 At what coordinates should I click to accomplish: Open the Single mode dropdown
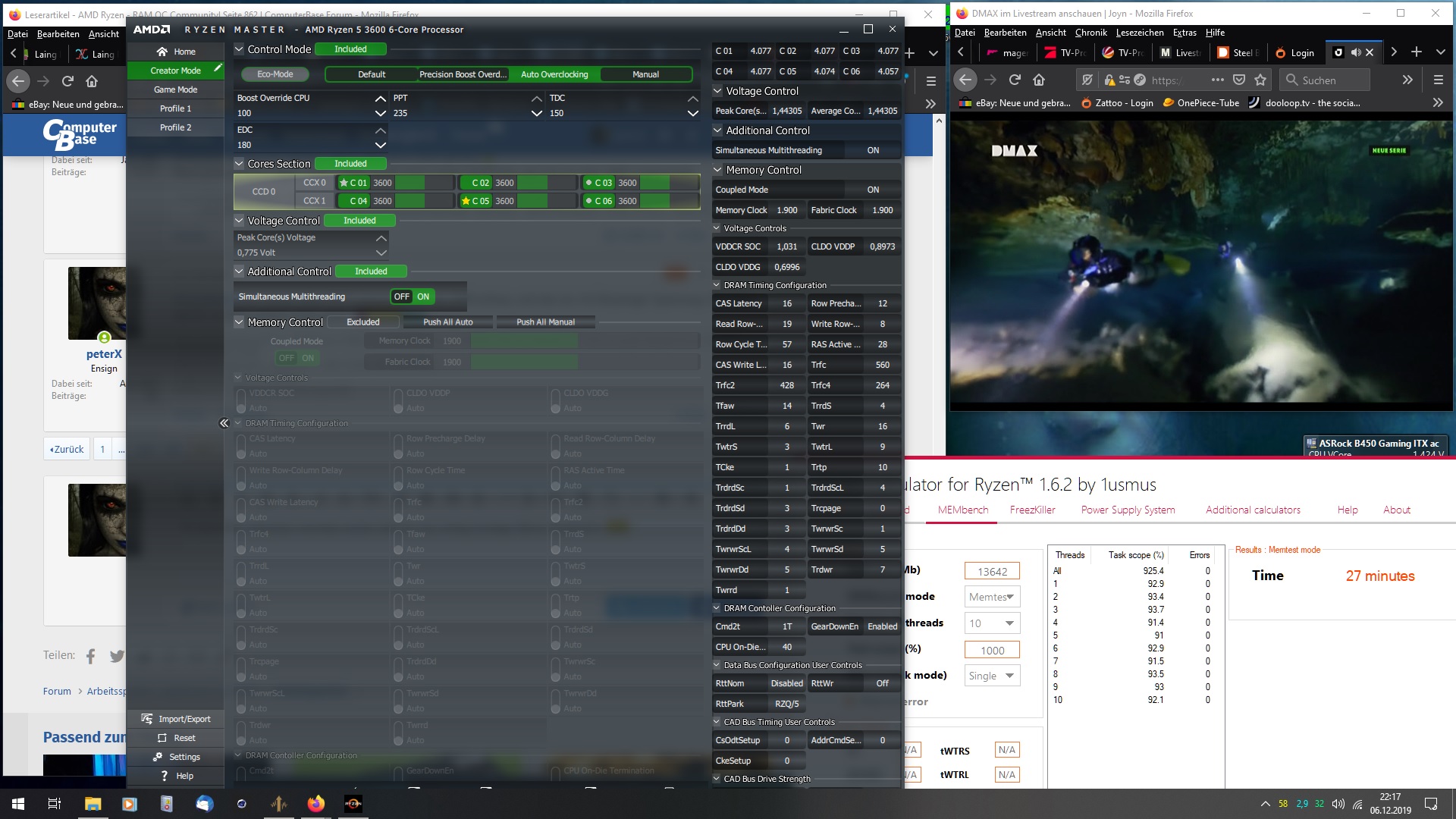click(x=992, y=676)
